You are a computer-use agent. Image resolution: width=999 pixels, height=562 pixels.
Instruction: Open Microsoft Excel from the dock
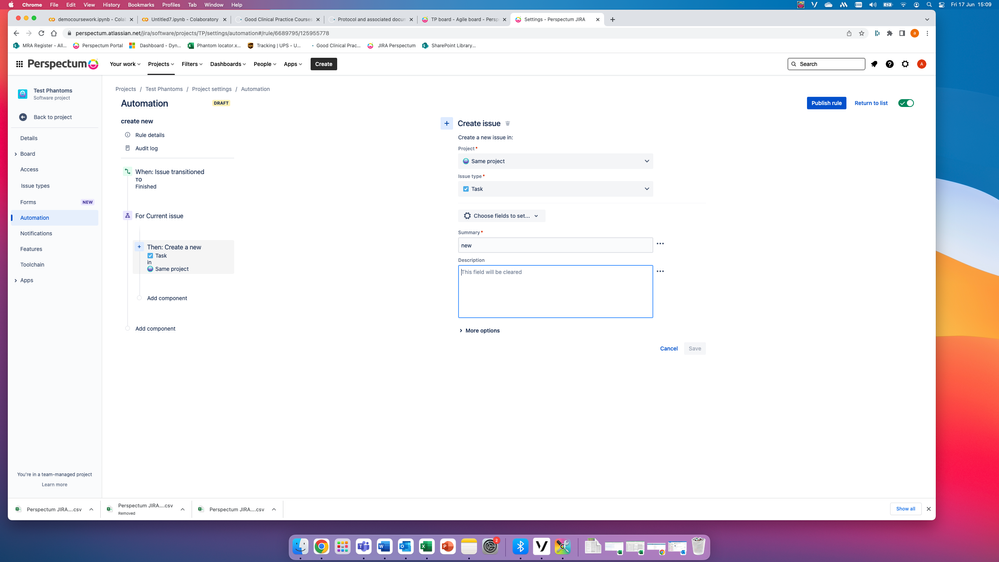pyautogui.click(x=426, y=546)
